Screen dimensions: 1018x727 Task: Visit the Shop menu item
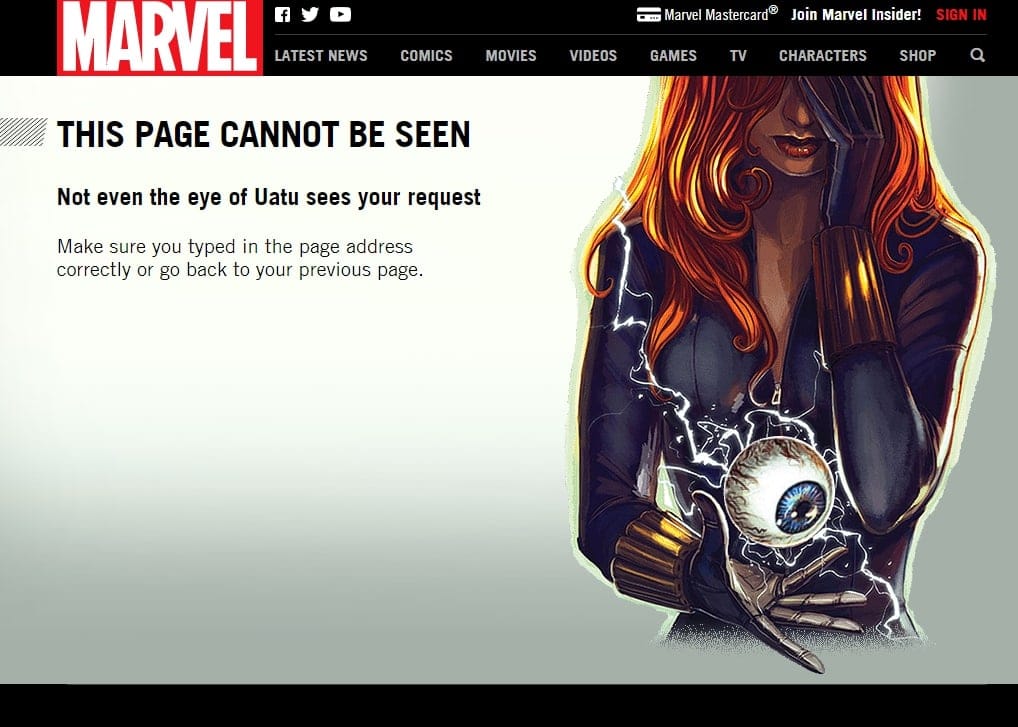tap(917, 56)
